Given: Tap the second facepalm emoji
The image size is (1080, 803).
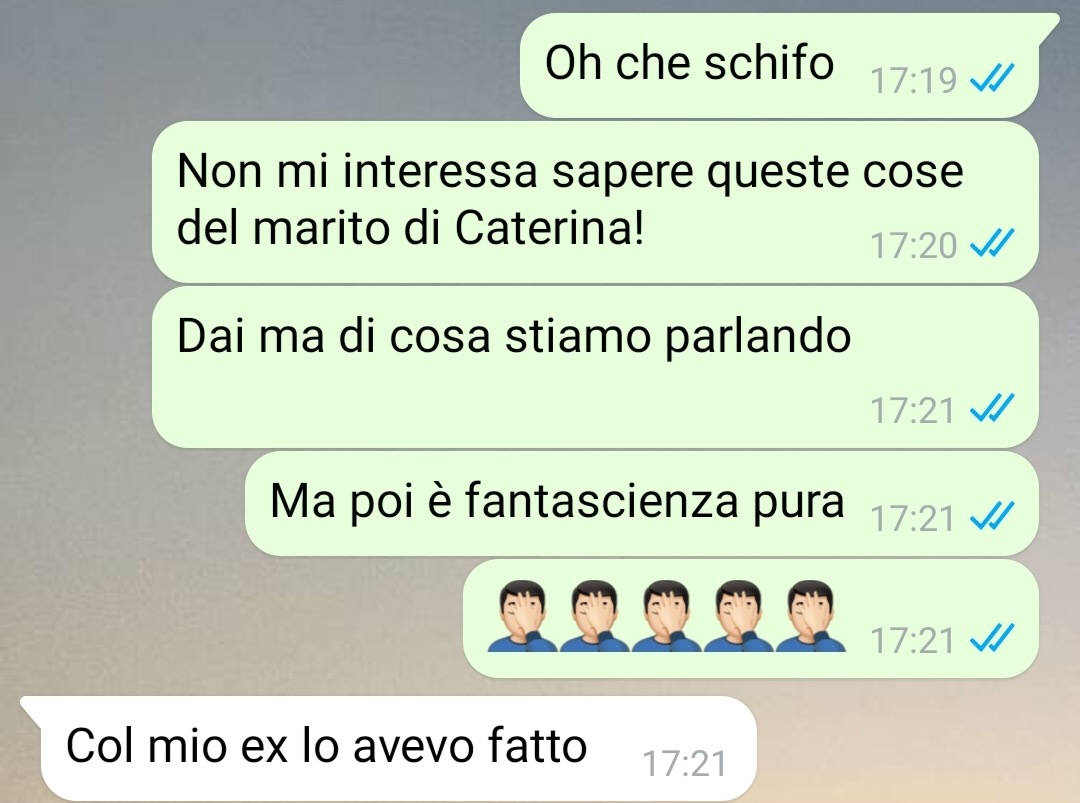Looking at the screenshot, I should pos(594,616).
